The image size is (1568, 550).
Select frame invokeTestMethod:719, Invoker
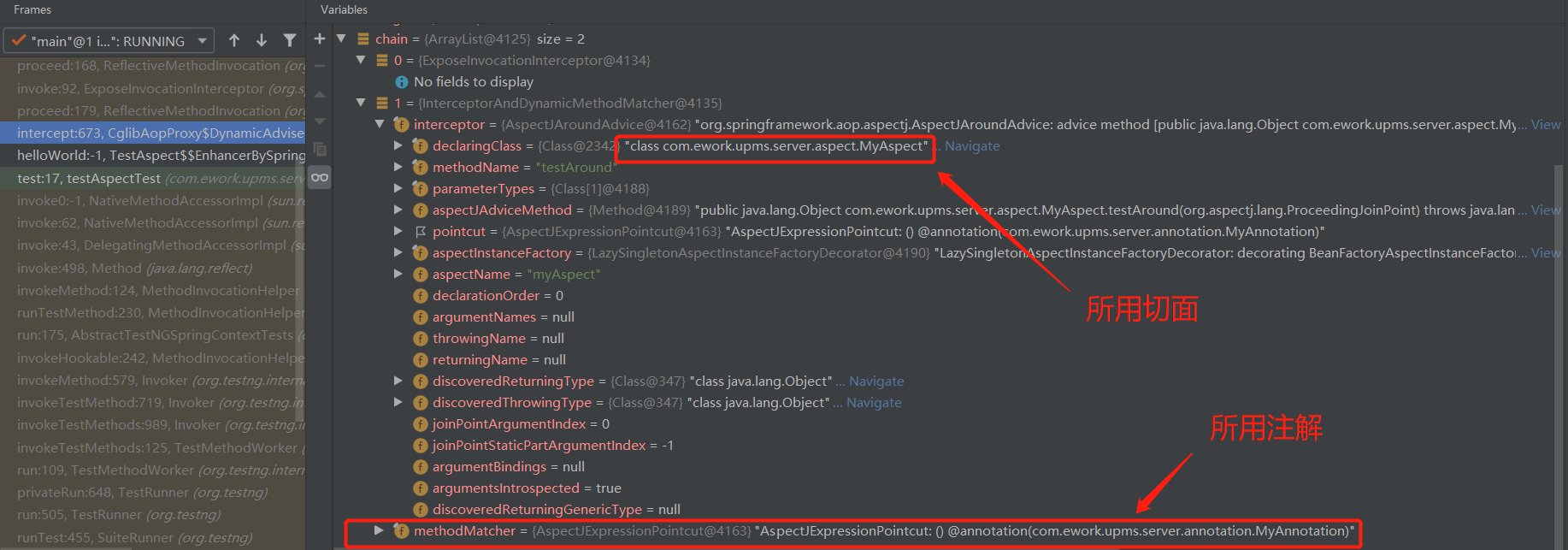point(152,402)
